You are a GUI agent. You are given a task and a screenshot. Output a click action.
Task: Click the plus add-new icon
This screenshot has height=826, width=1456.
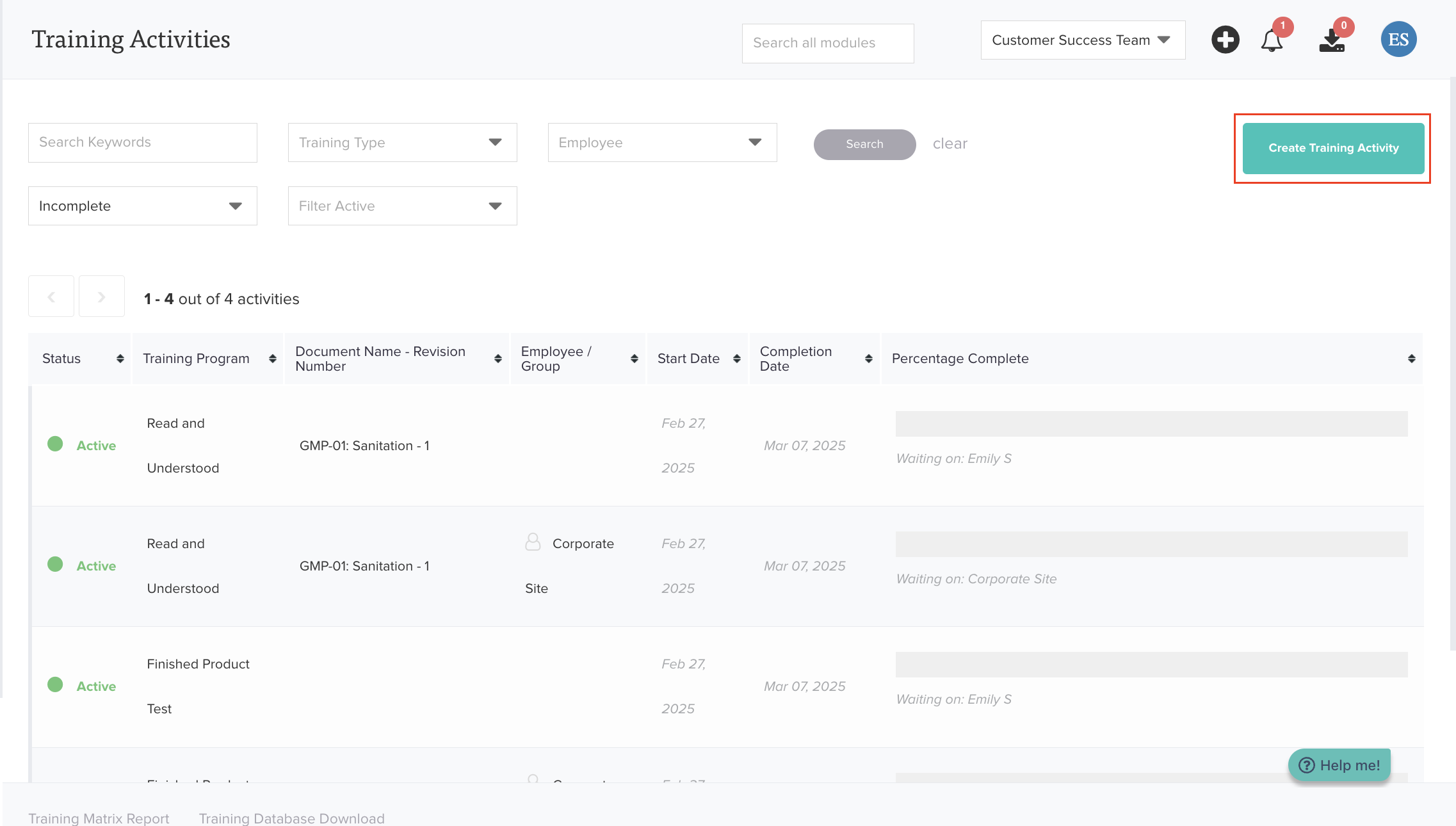tap(1225, 40)
